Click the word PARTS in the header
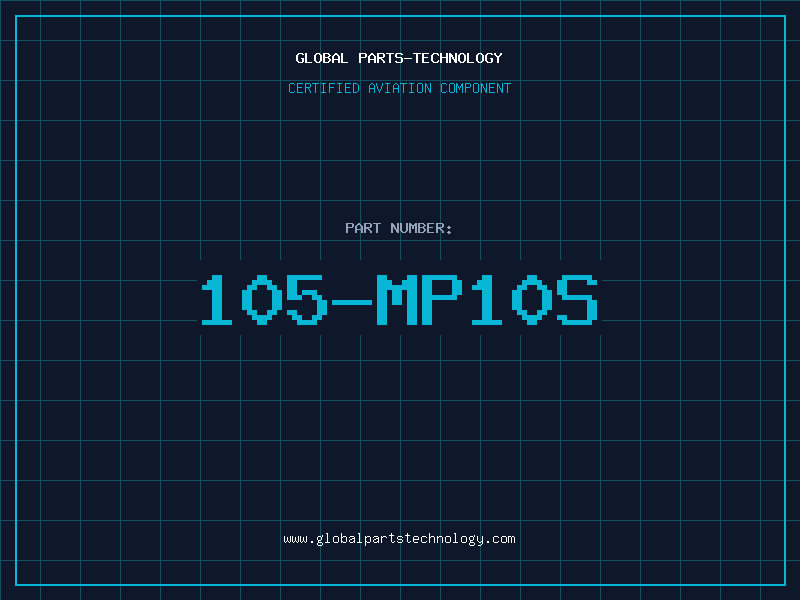Screen dimensions: 800x600 tap(381, 58)
